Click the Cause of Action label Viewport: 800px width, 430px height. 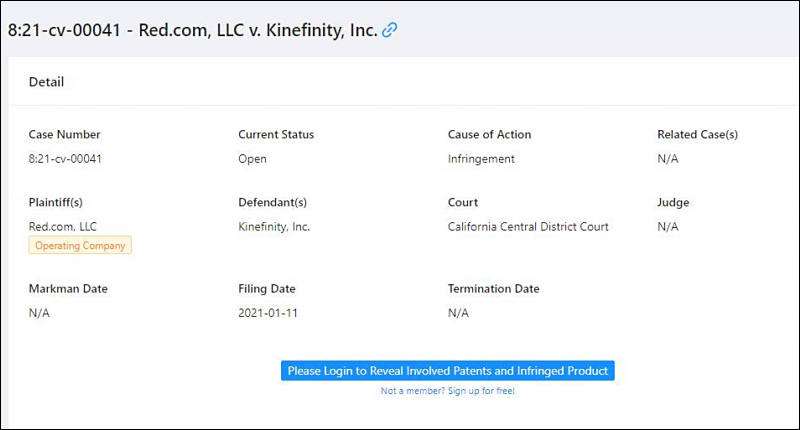[489, 135]
